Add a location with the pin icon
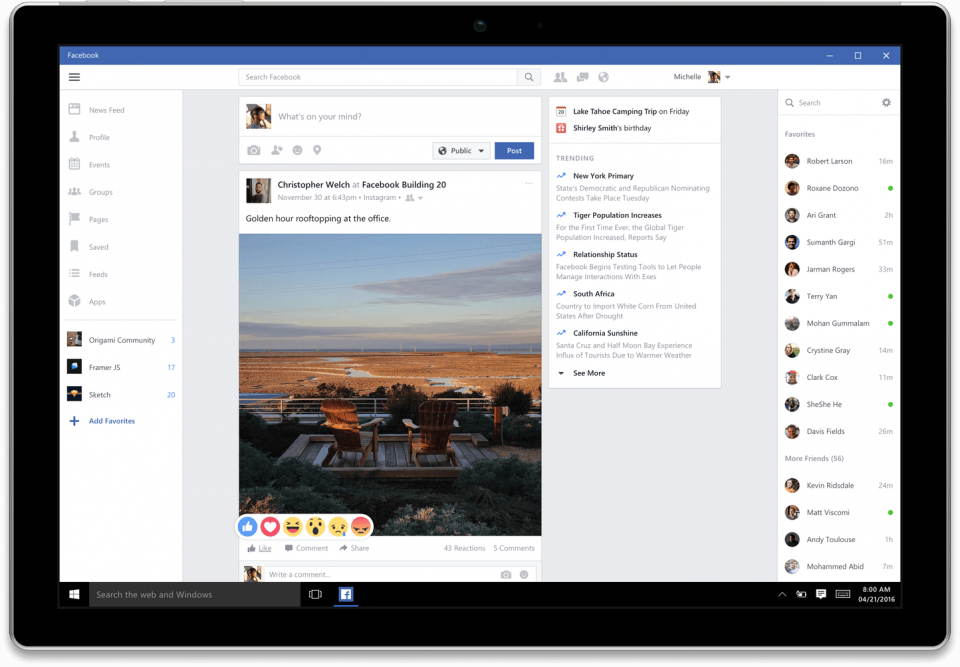The height and width of the screenshot is (667, 960). click(318, 150)
